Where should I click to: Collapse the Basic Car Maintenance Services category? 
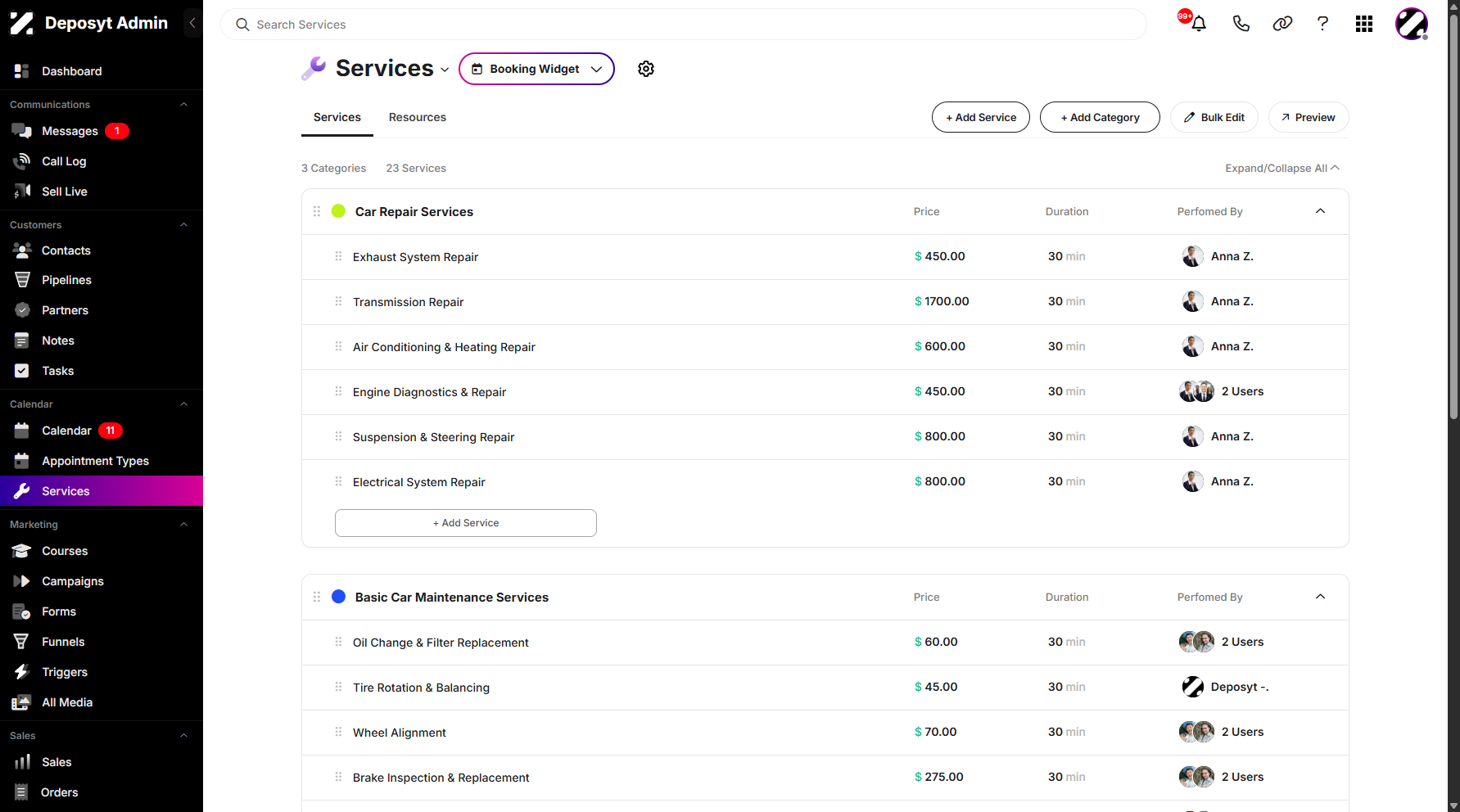[x=1320, y=597]
